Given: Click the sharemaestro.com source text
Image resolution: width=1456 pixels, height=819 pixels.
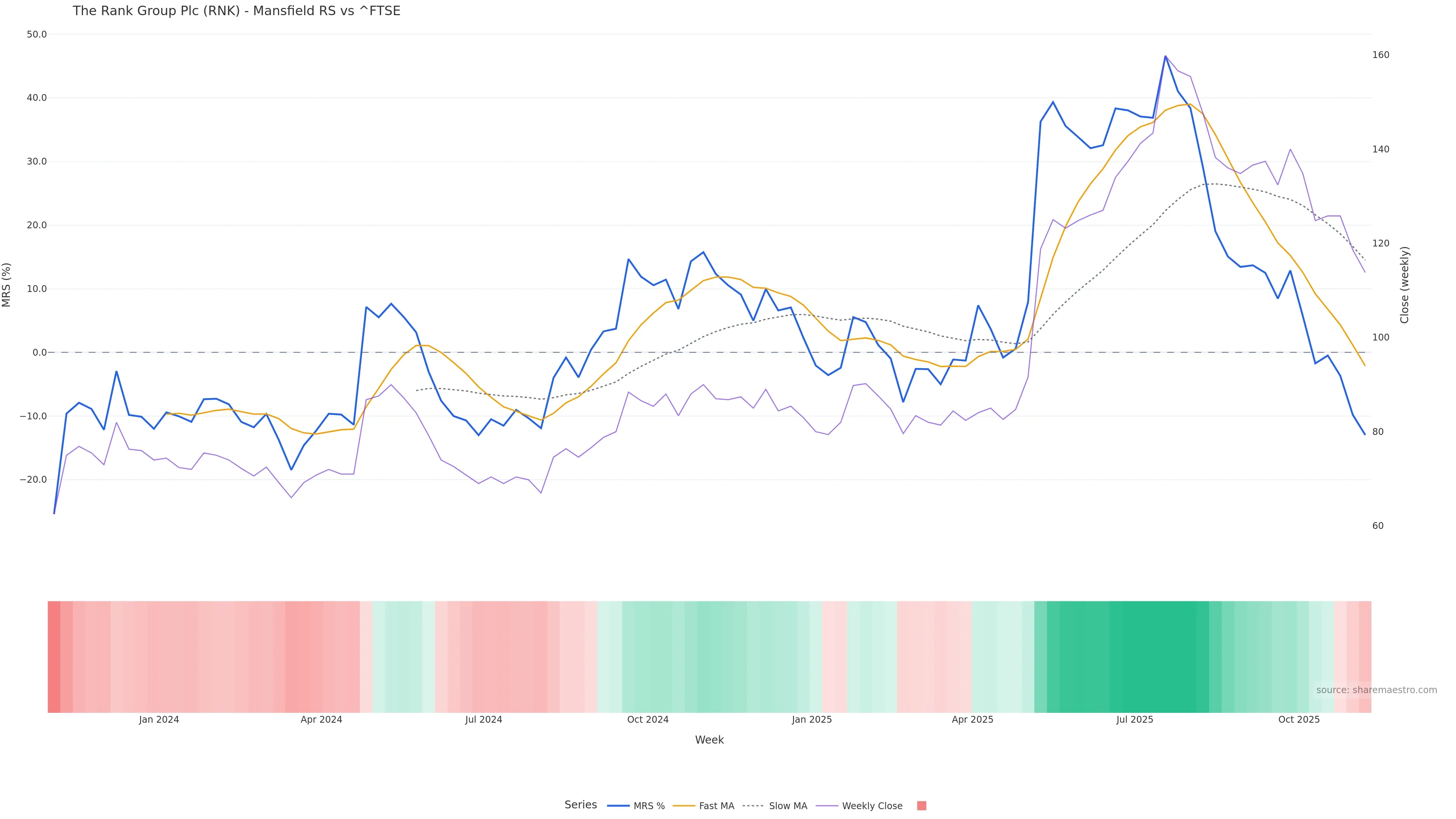Looking at the screenshot, I should click(x=1376, y=690).
